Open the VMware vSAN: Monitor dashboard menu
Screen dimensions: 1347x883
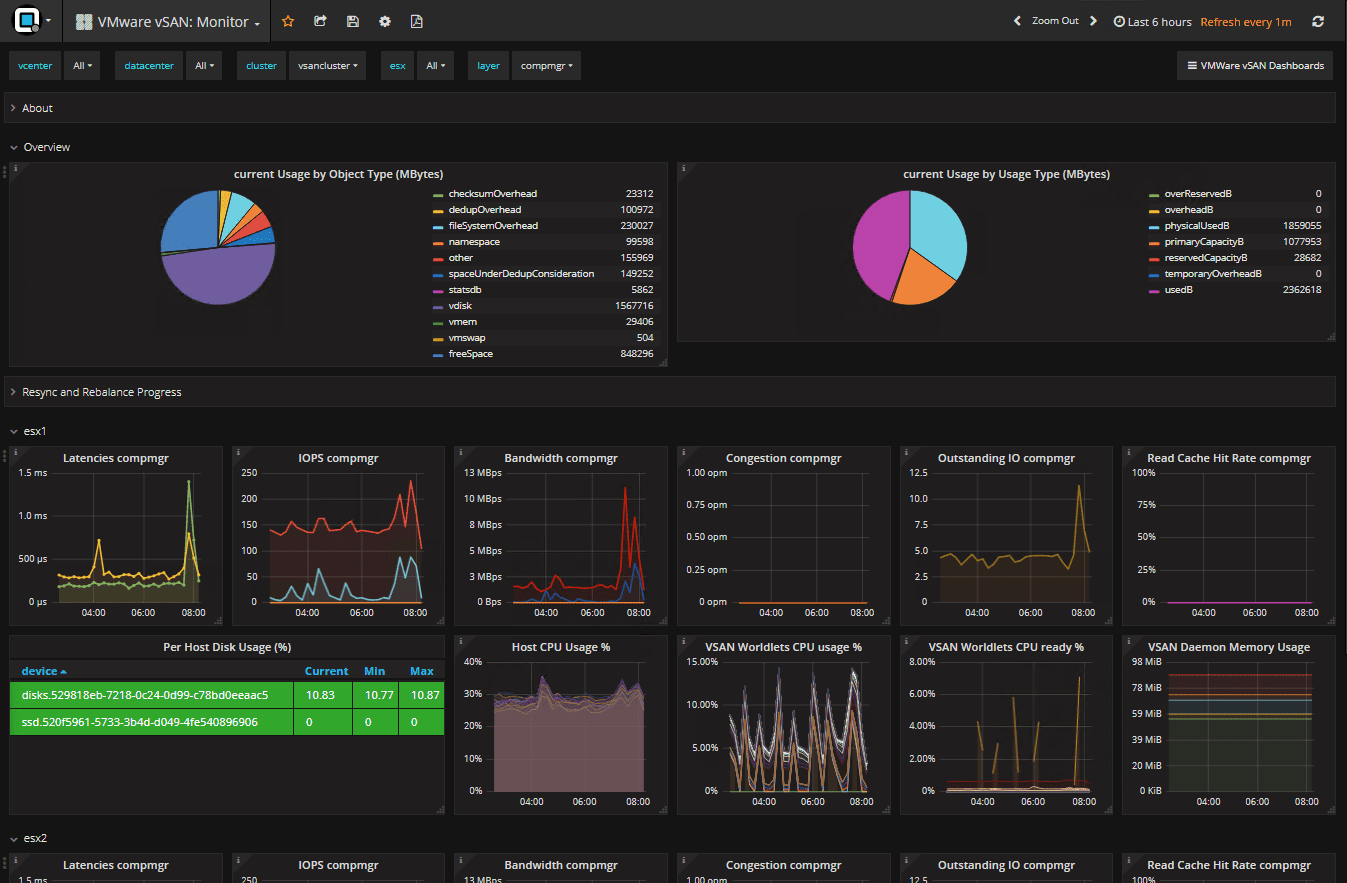pyautogui.click(x=166, y=20)
